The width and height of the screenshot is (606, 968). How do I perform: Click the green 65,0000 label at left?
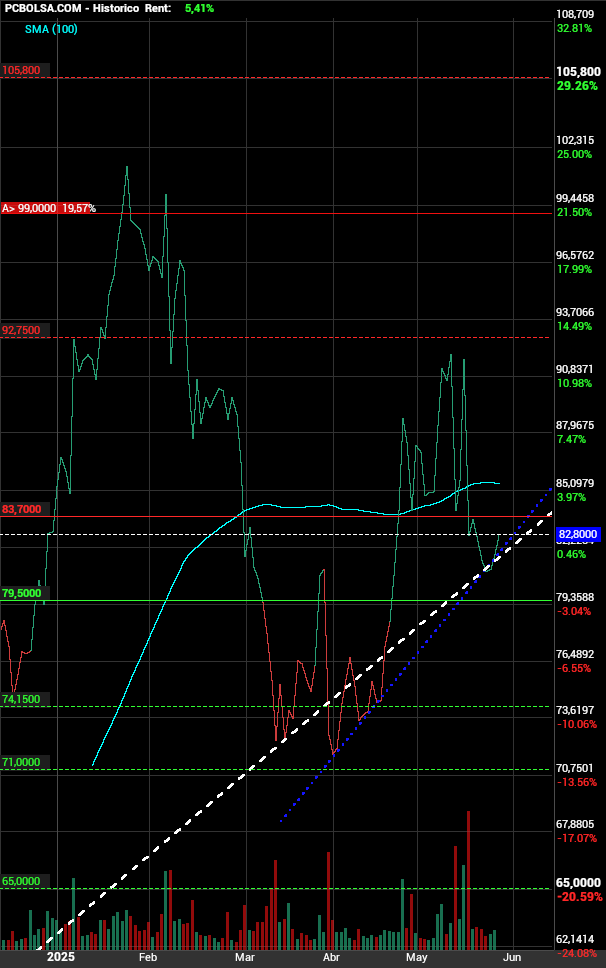[x=21, y=882]
